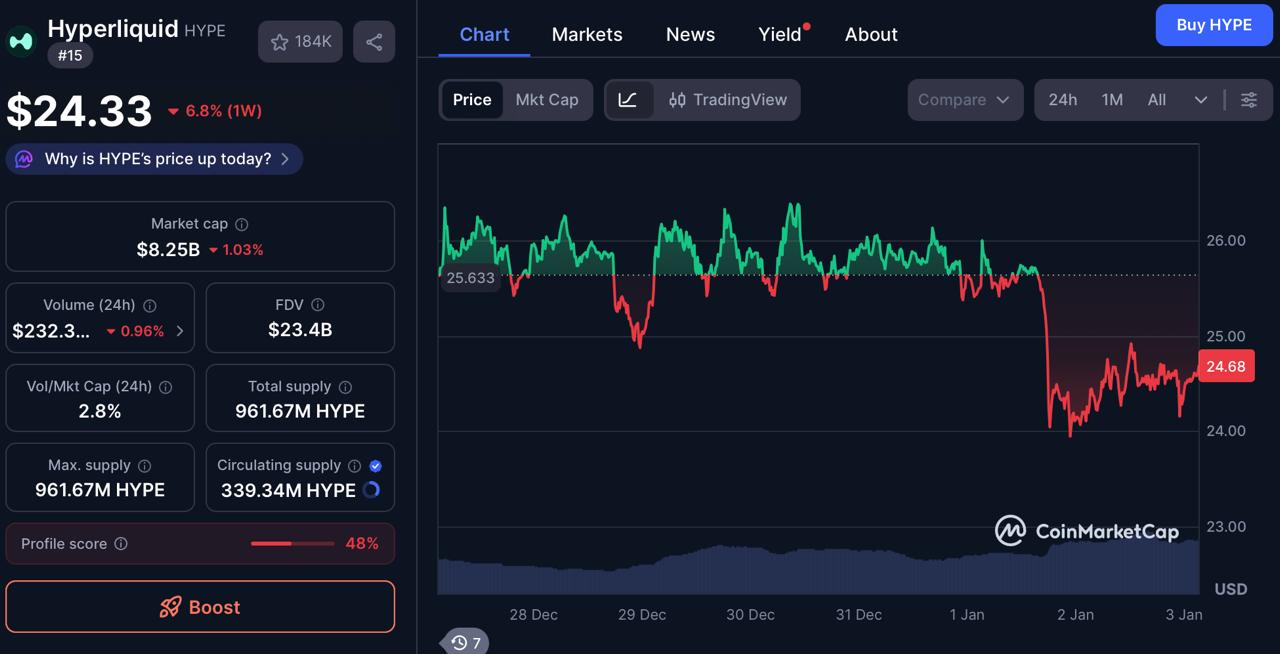Click the CoinMarketCap watermark logo on chart
This screenshot has height=654, width=1280.
(1010, 531)
